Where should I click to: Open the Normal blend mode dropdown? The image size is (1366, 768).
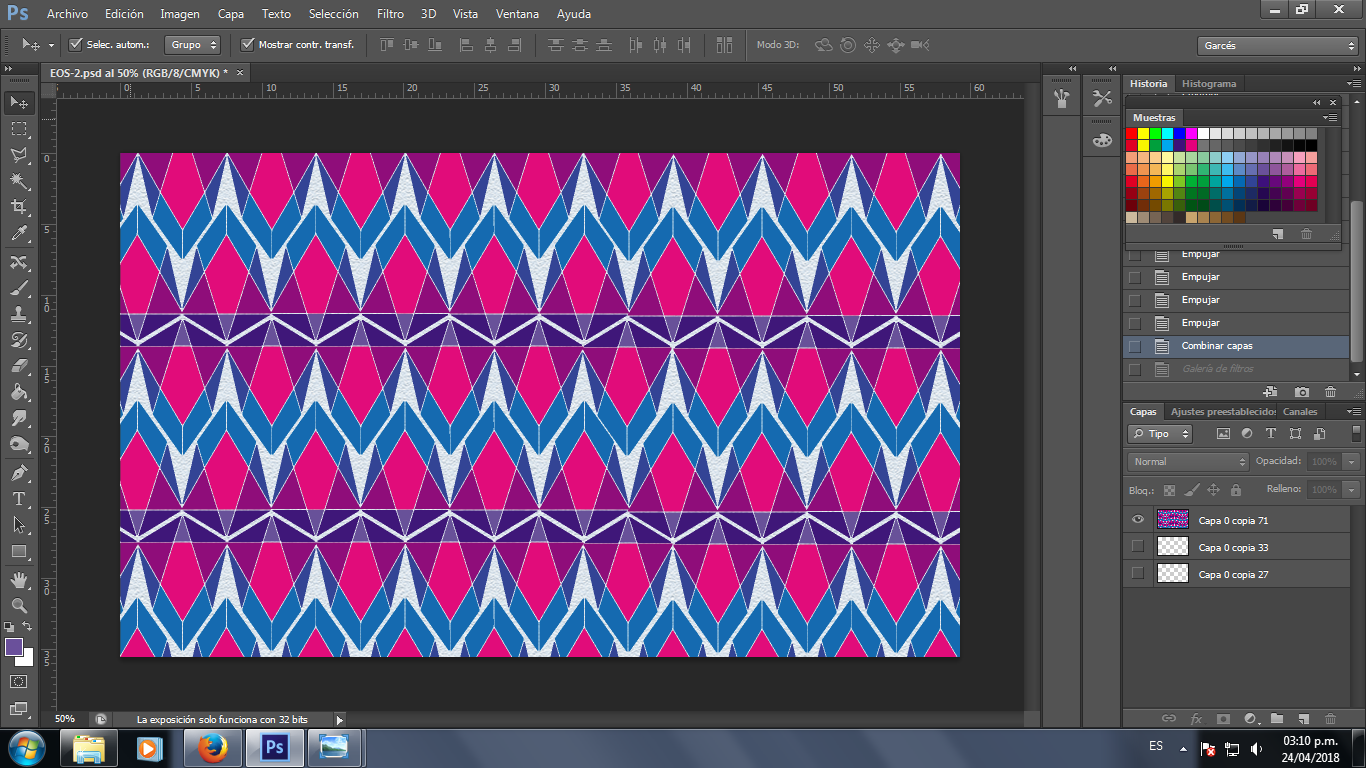1188,462
